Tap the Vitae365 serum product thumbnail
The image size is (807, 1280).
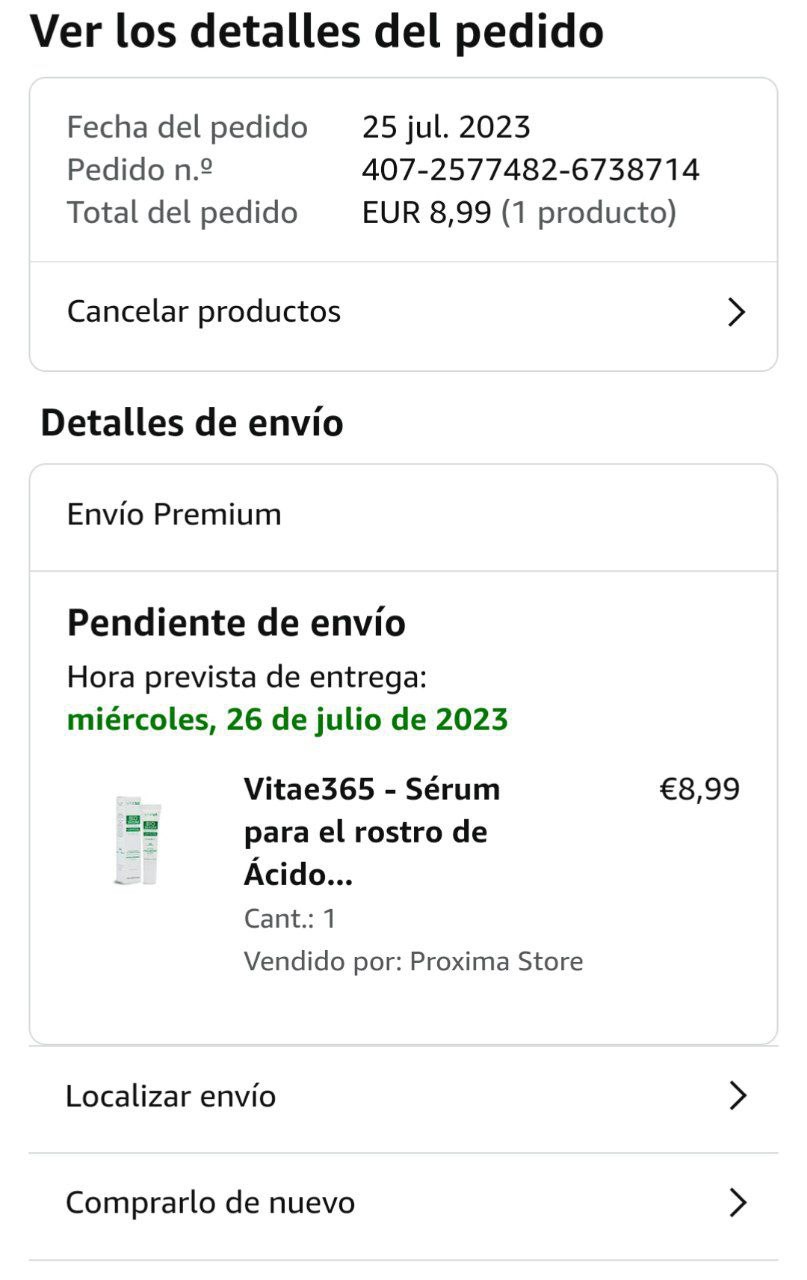coord(139,840)
